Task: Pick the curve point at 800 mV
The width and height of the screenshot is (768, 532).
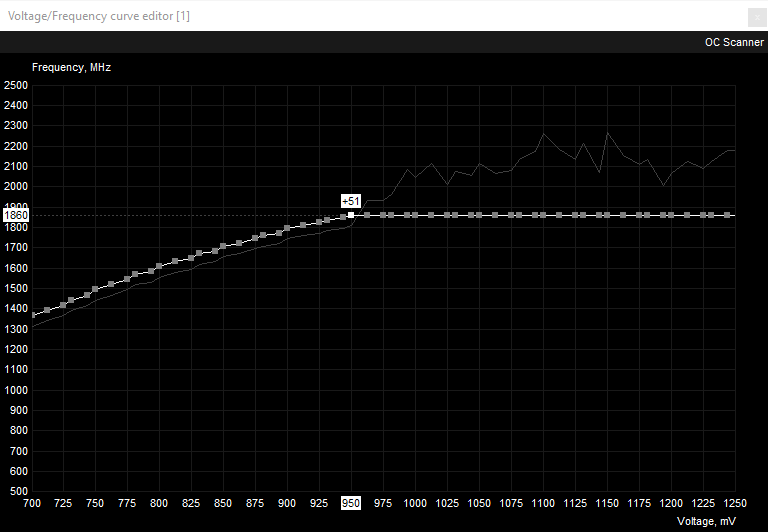Action: point(160,265)
